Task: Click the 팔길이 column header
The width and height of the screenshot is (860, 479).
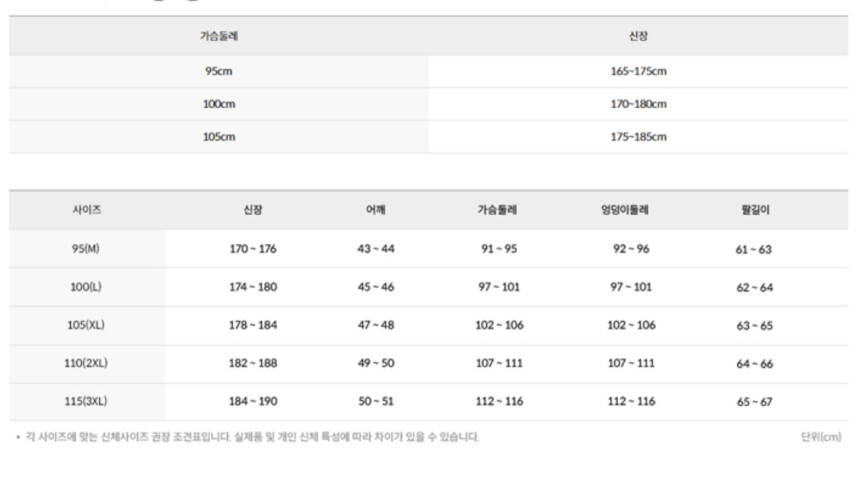Action: [754, 211]
